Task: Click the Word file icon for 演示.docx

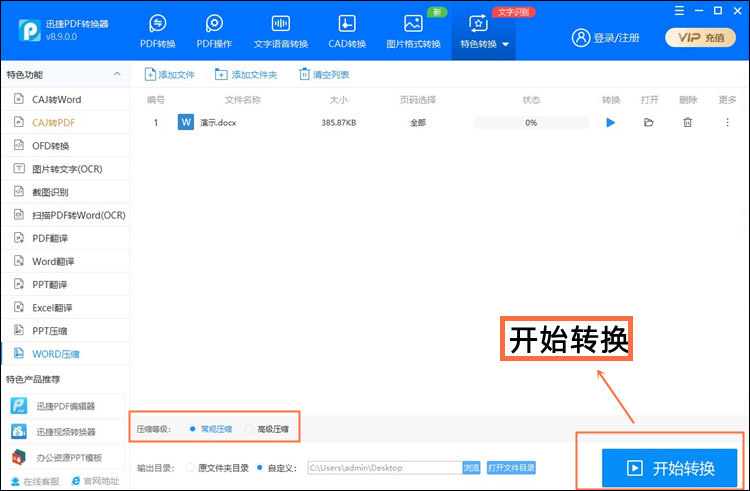Action: (186, 122)
